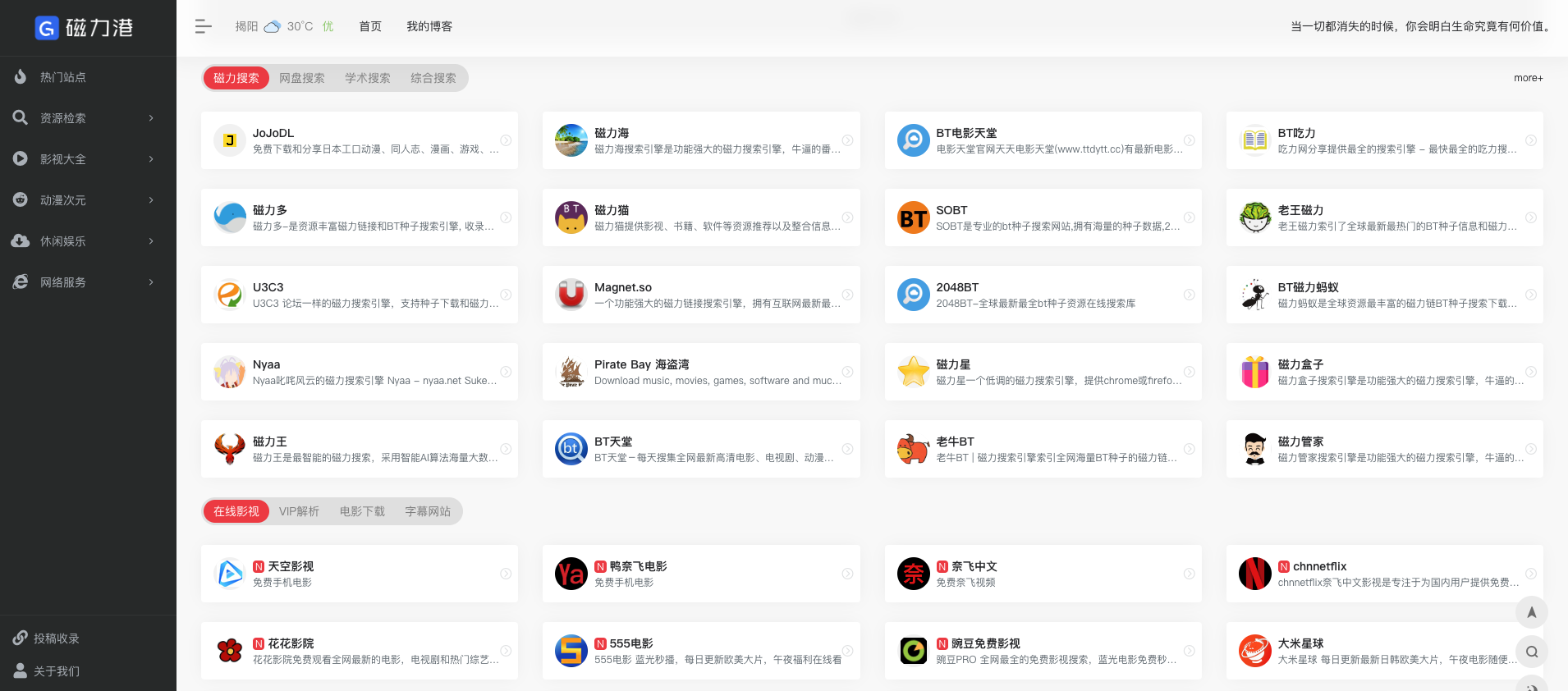Click the daily quote text in header

click(1422, 26)
